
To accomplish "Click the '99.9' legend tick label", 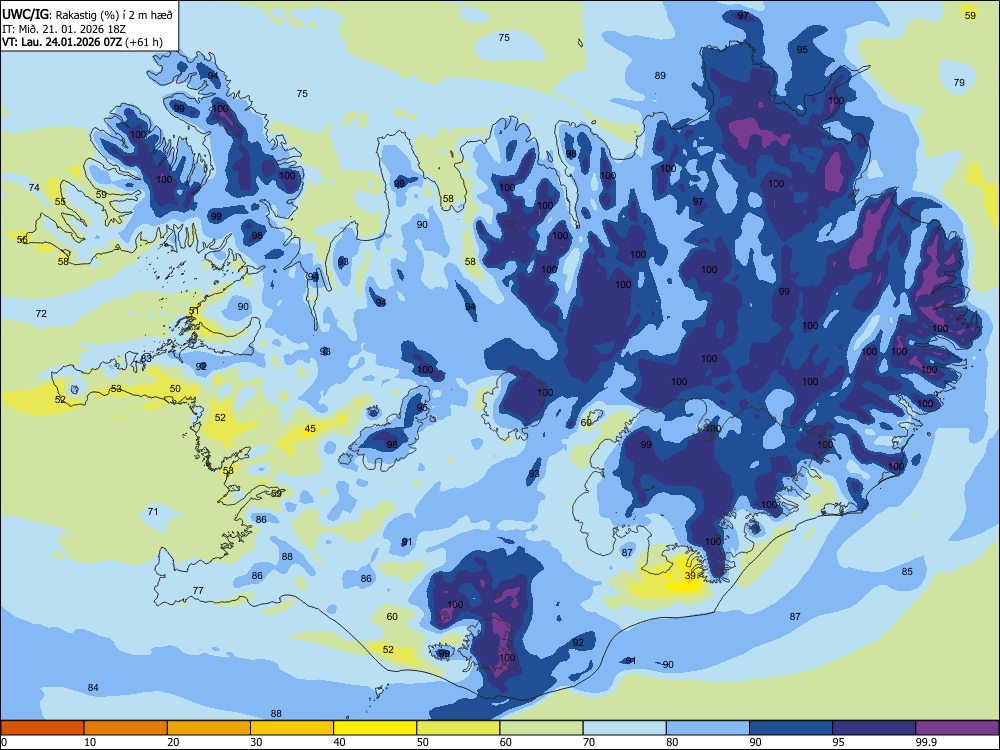I will 926,742.
